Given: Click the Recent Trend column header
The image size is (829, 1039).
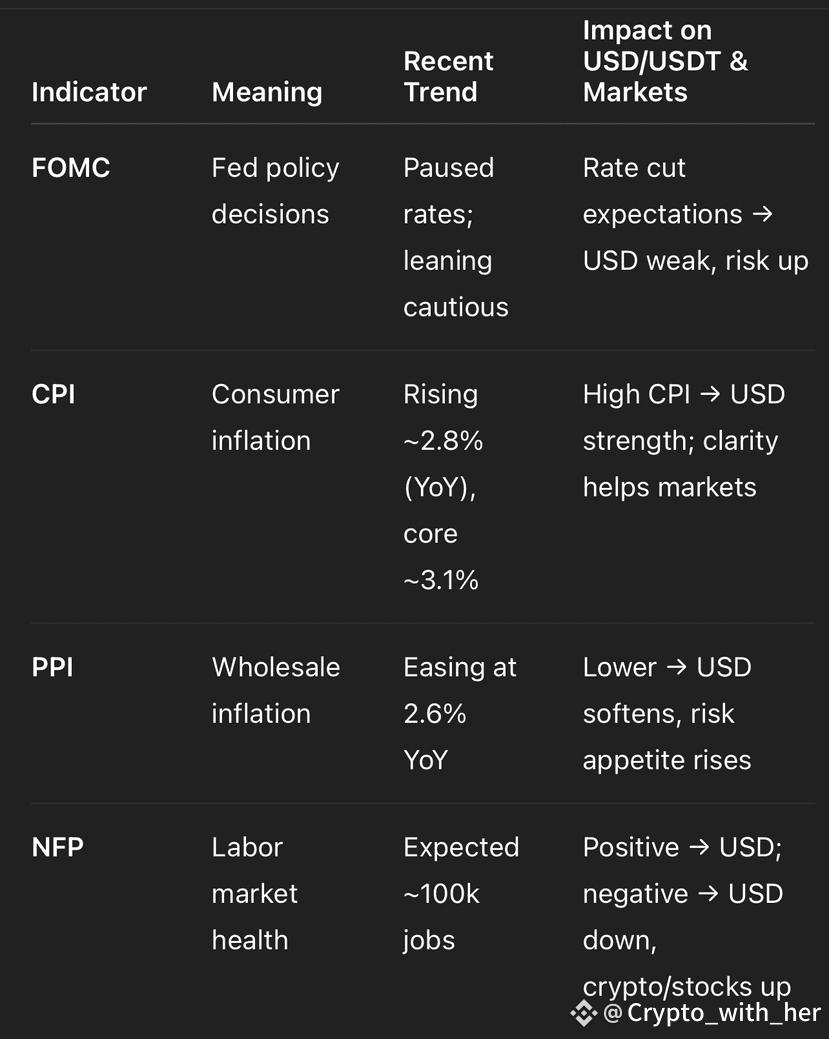Looking at the screenshot, I should pyautogui.click(x=449, y=76).
